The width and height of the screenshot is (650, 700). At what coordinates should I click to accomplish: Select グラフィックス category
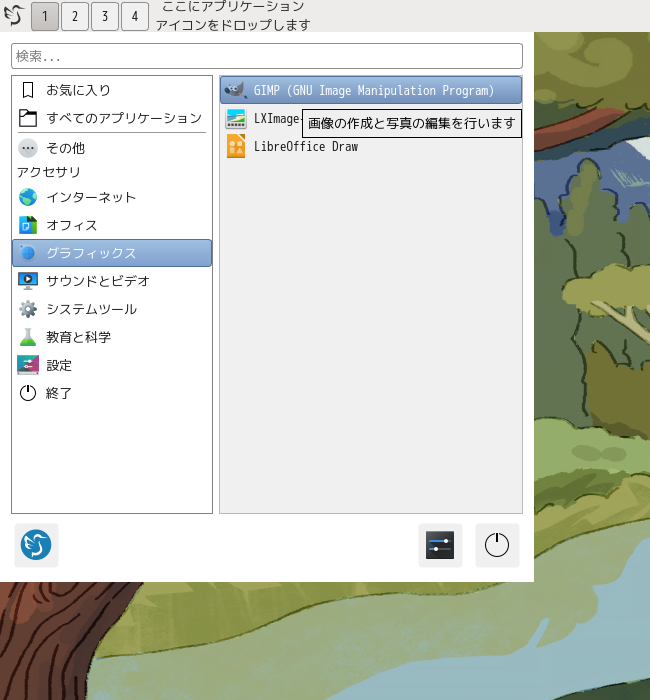pyautogui.click(x=112, y=253)
